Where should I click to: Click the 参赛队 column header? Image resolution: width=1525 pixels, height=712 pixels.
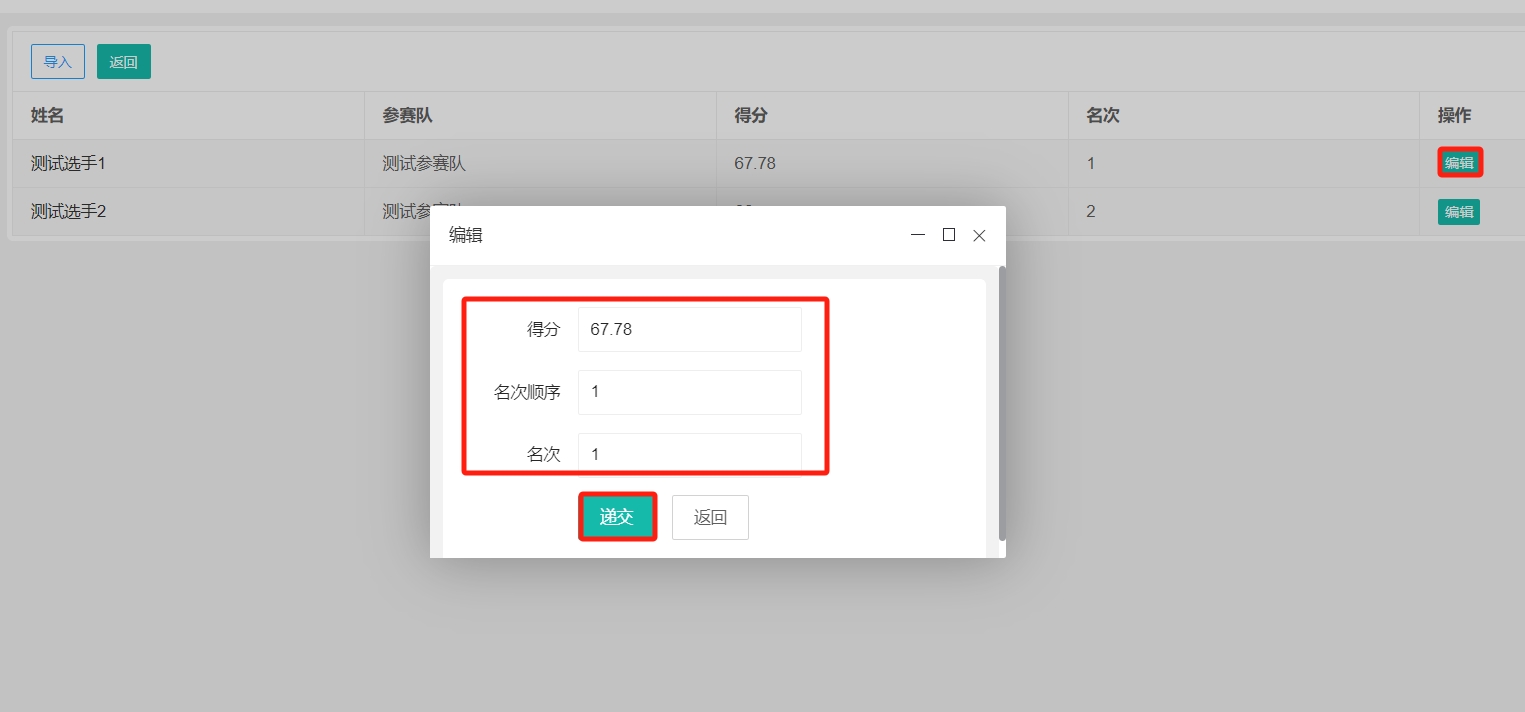(x=407, y=116)
